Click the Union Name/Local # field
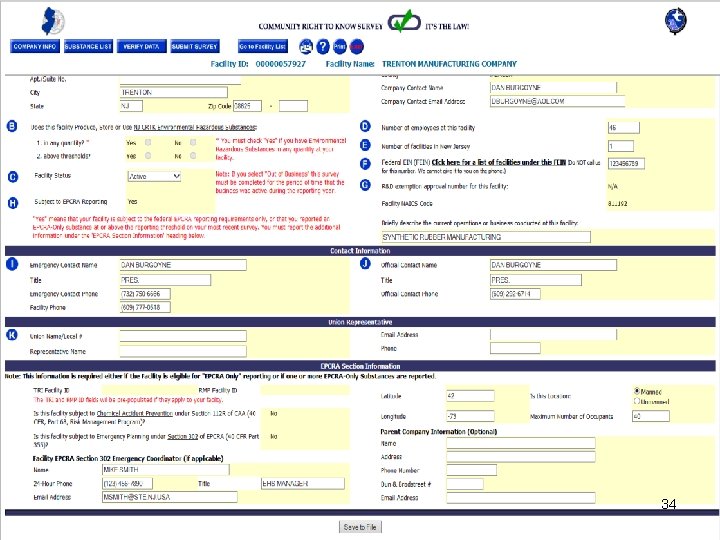 pos(183,336)
